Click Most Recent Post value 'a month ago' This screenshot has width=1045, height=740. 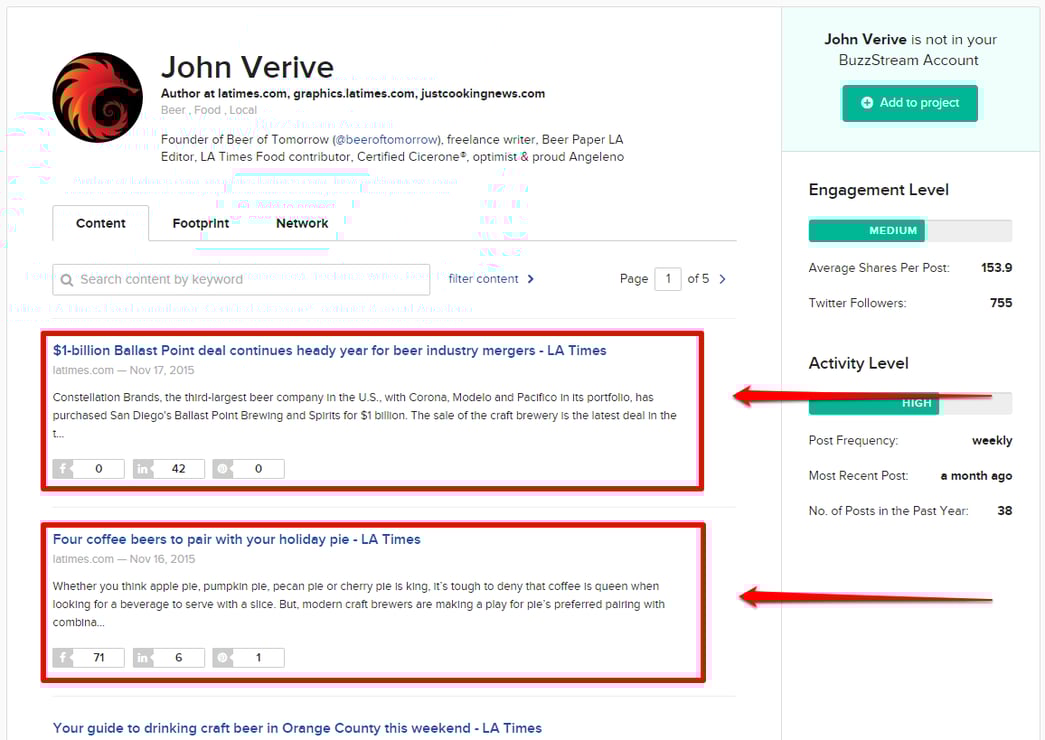click(x=976, y=475)
